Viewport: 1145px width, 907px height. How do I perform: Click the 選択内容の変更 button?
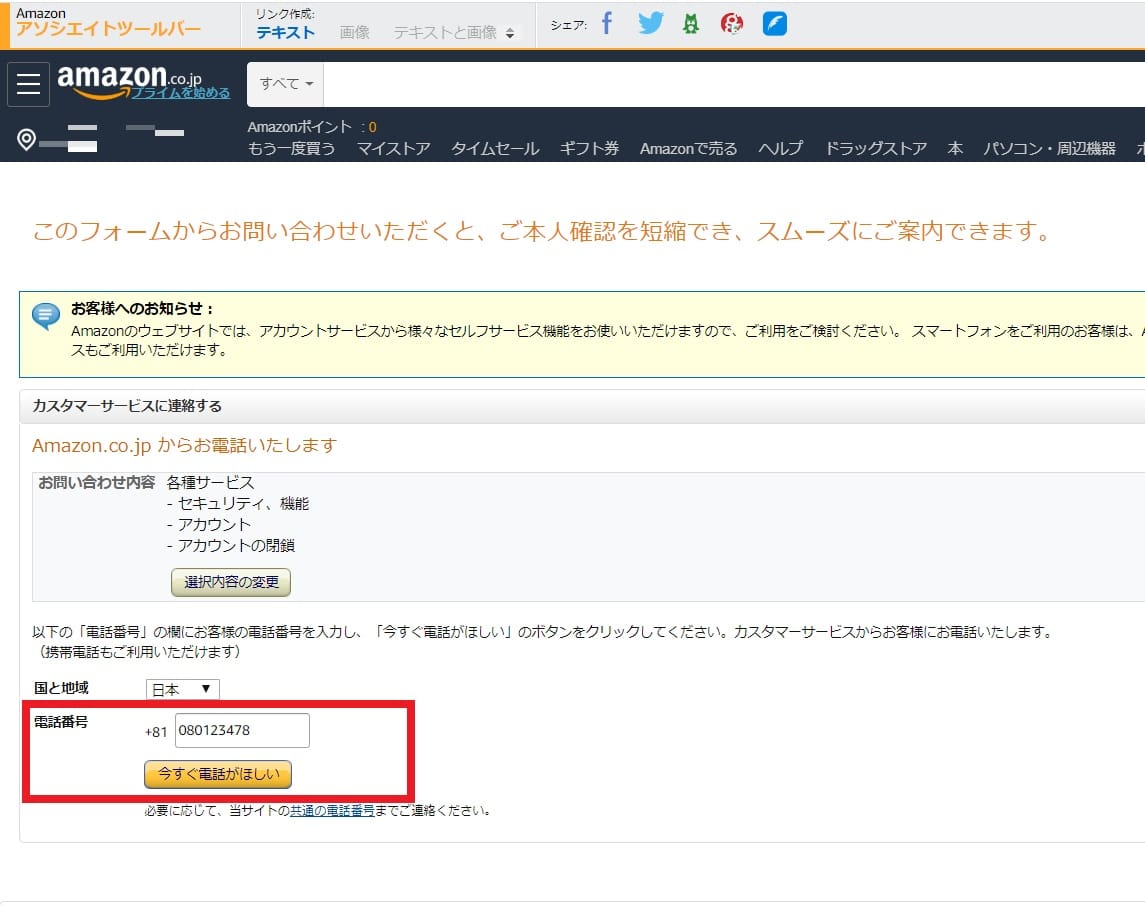pyautogui.click(x=231, y=582)
